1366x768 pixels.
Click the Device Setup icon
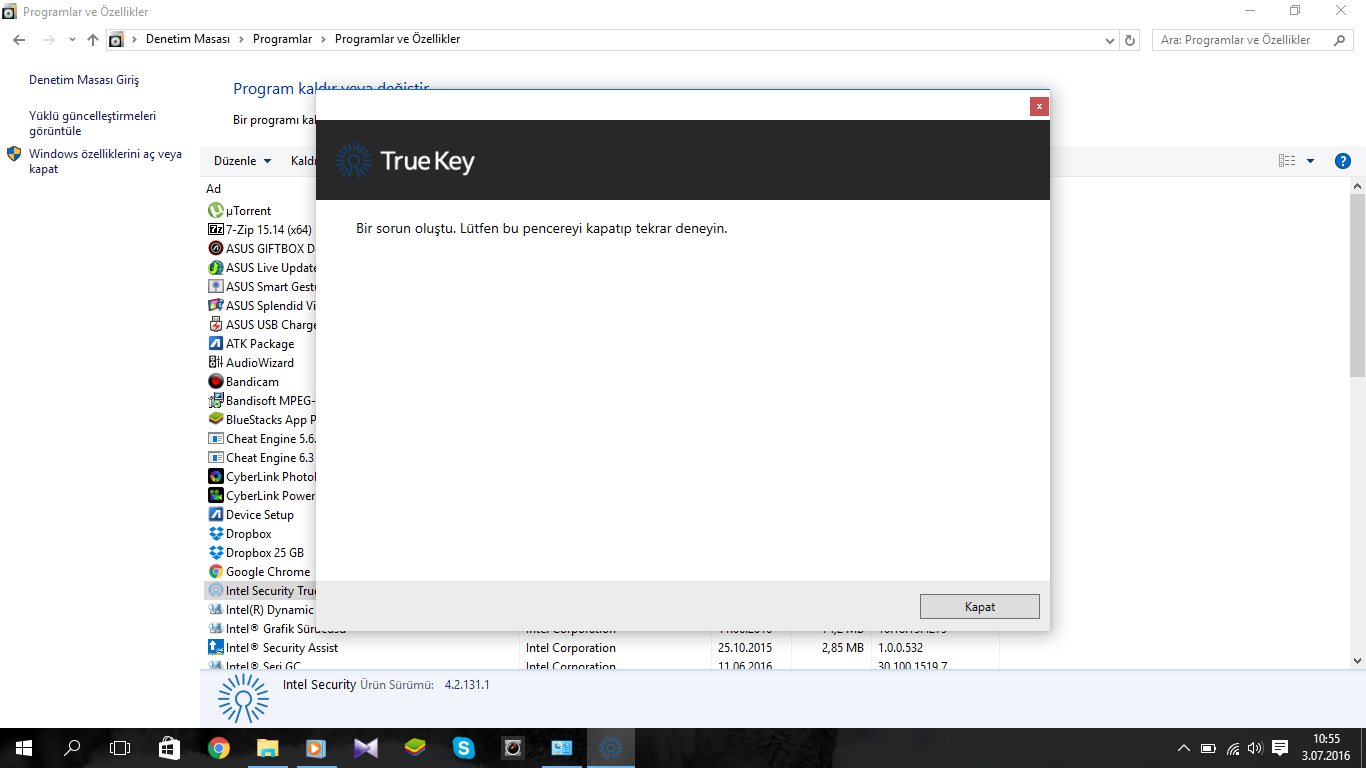click(x=215, y=515)
